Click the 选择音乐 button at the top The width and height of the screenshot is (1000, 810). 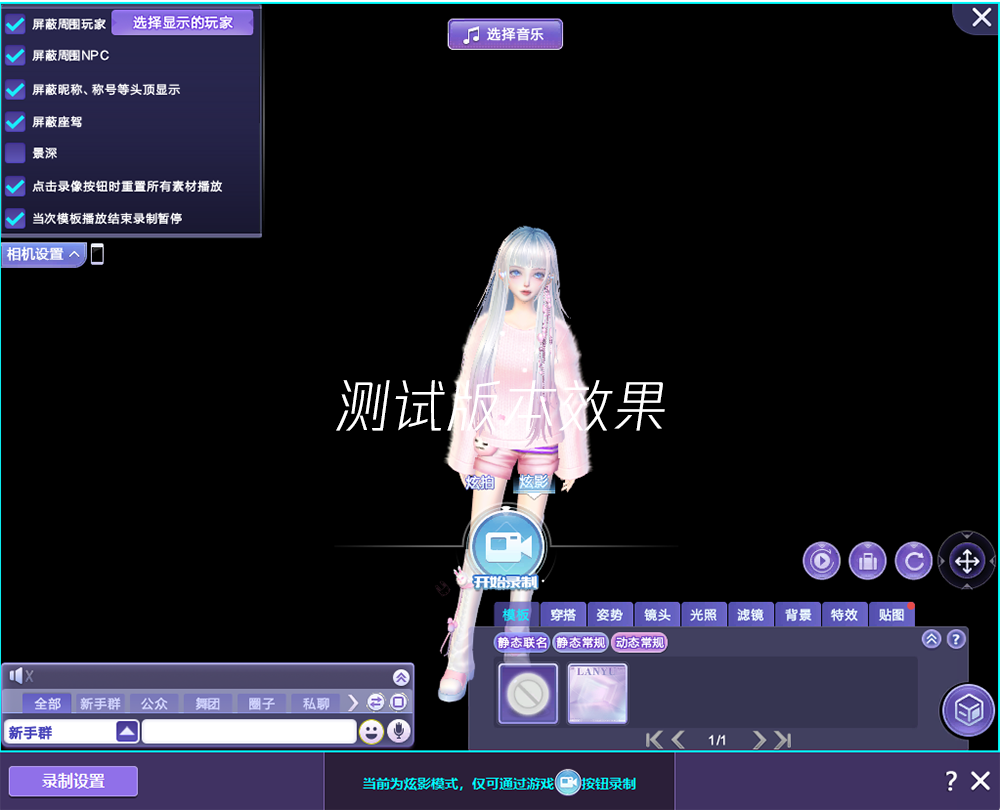[x=505, y=33]
